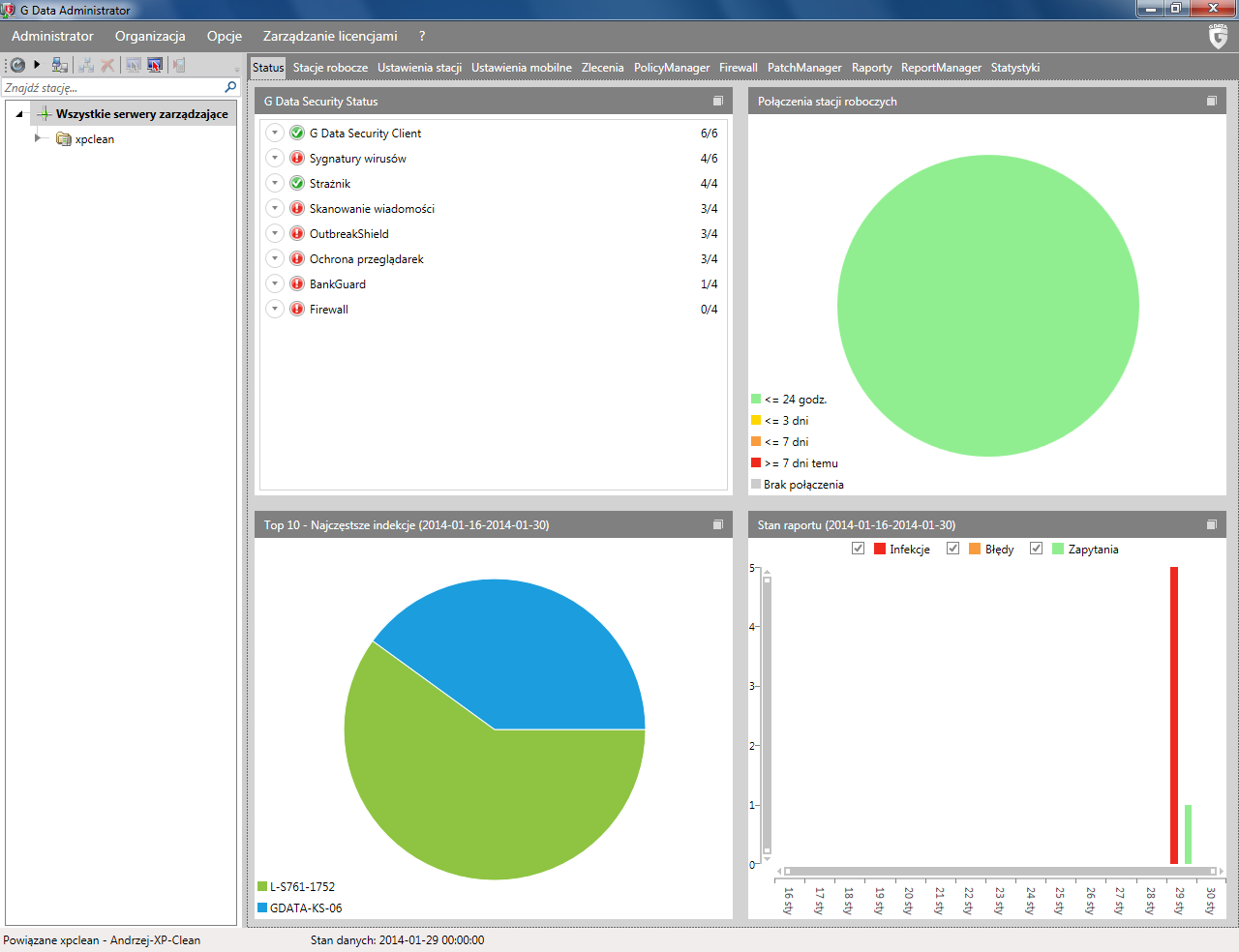Click the report chart vertical range scrollbar
Image resolution: width=1239 pixels, height=952 pixels.
point(767,716)
